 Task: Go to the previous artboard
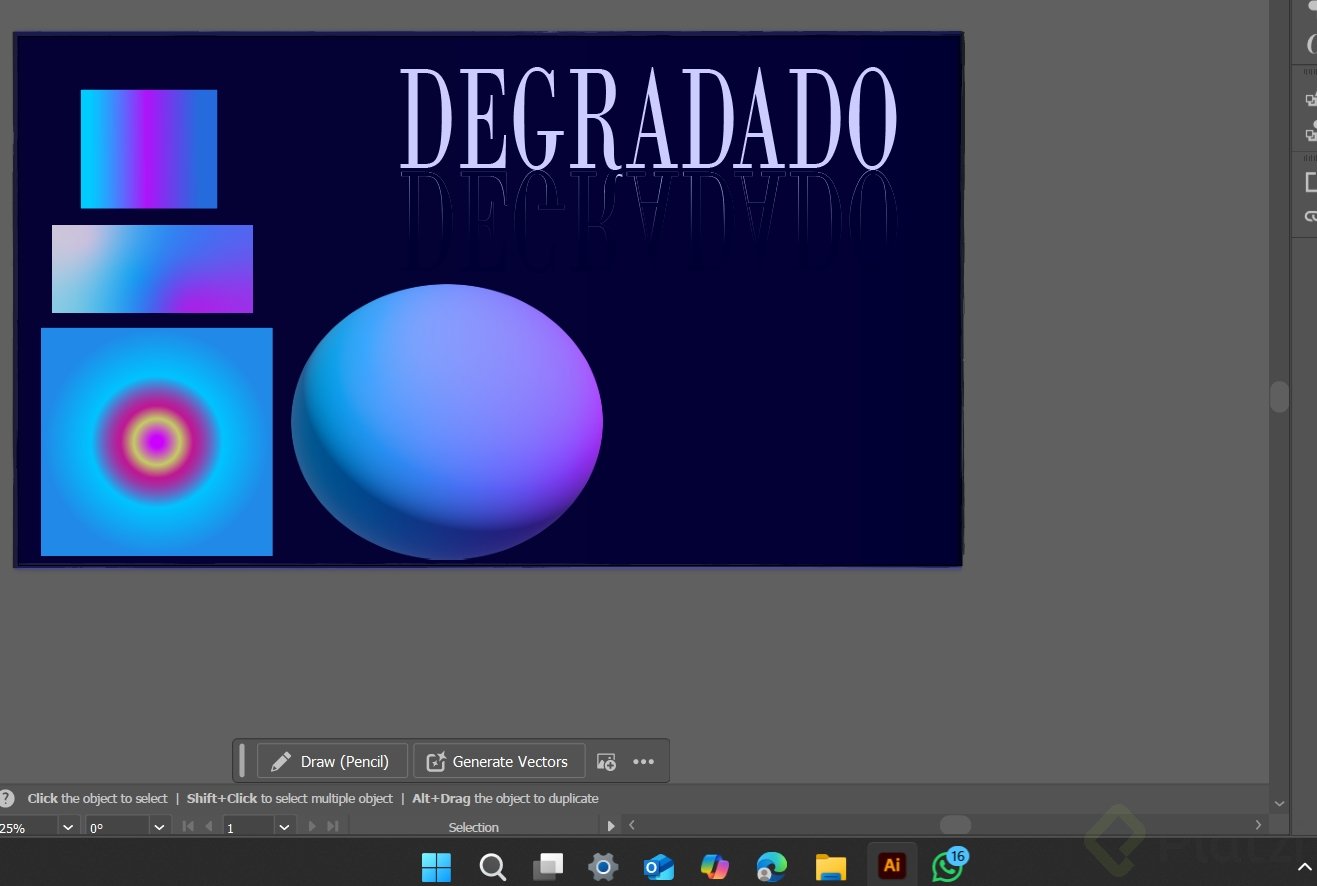(208, 827)
